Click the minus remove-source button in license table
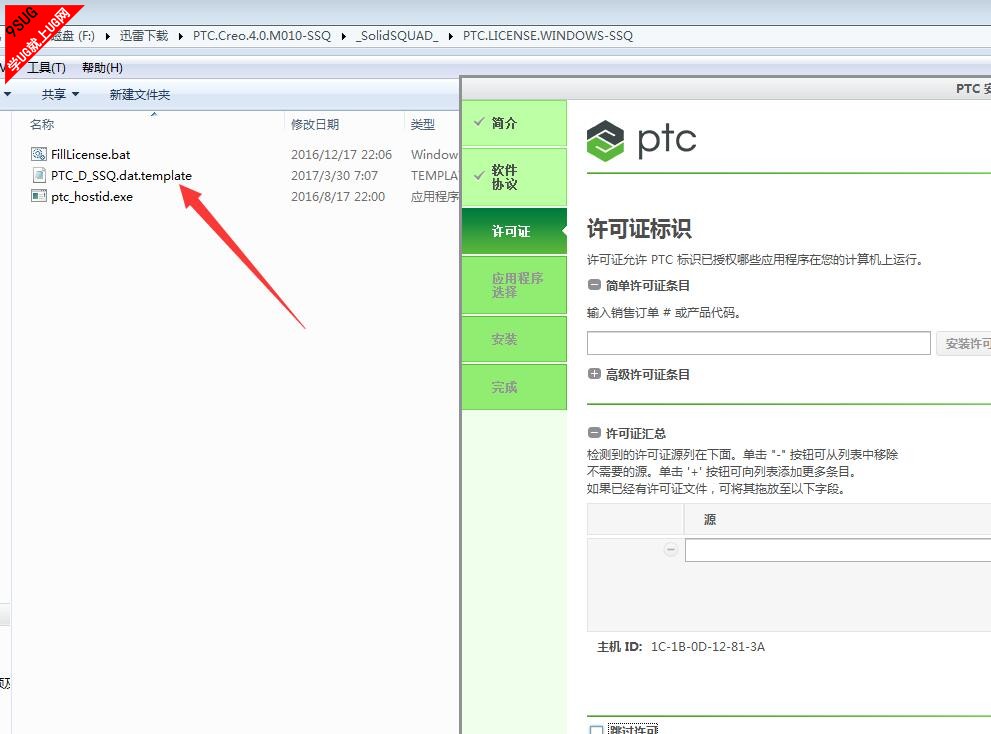This screenshot has width=991, height=734. tap(671, 550)
